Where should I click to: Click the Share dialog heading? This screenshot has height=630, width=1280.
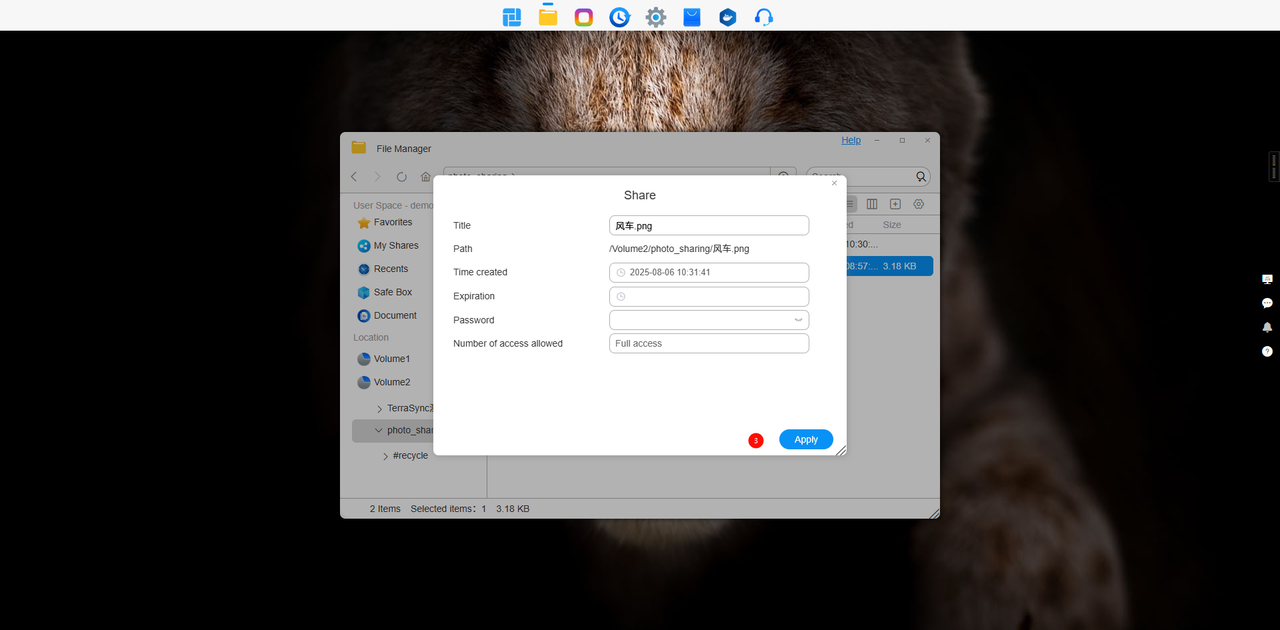point(640,195)
